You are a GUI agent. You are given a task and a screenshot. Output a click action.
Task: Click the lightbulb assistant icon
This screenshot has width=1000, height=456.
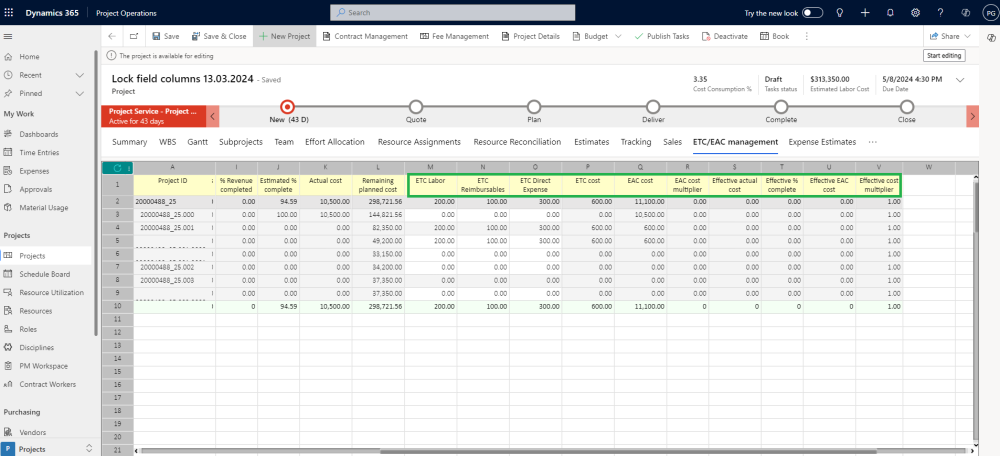pos(839,13)
